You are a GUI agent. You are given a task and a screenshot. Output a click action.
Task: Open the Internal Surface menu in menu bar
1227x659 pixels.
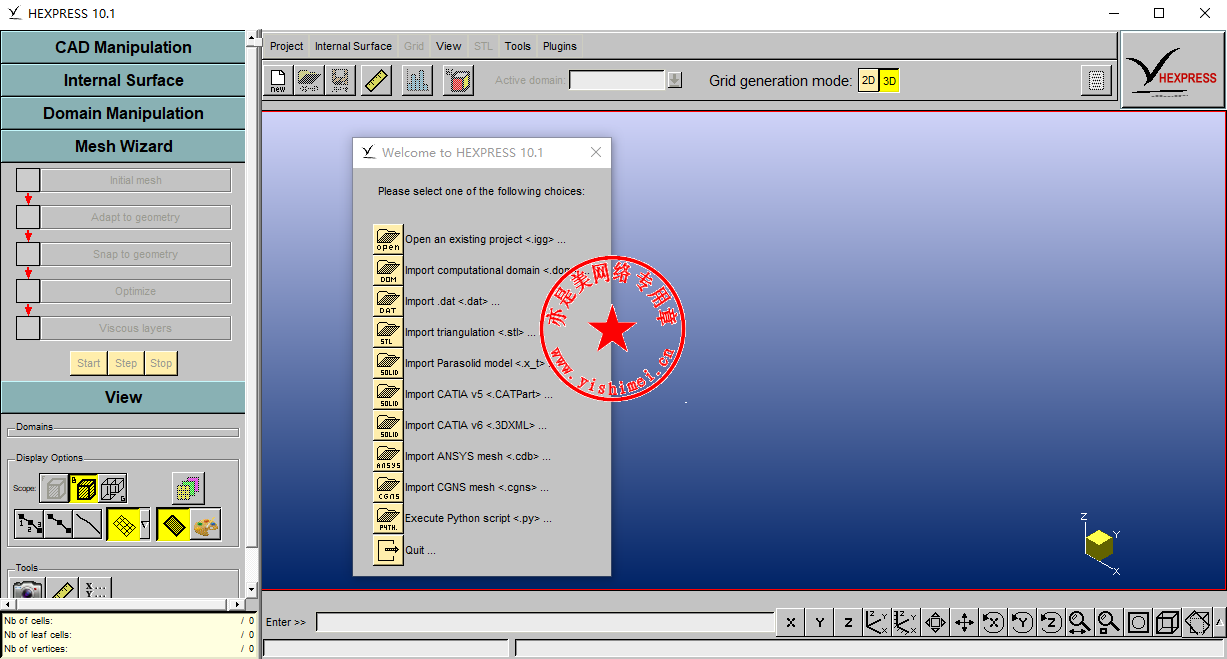coord(353,46)
